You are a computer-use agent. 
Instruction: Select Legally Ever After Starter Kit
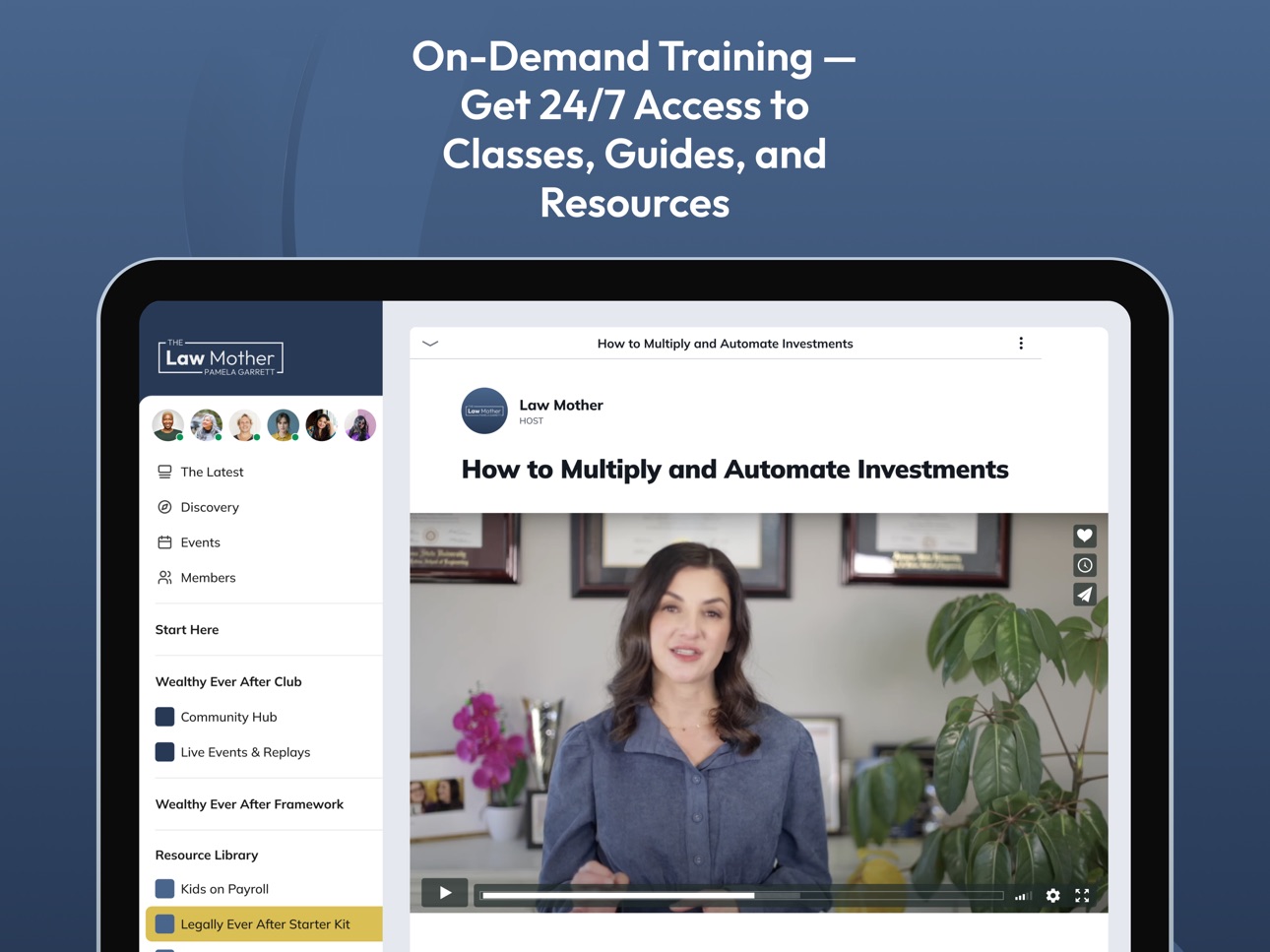(265, 924)
